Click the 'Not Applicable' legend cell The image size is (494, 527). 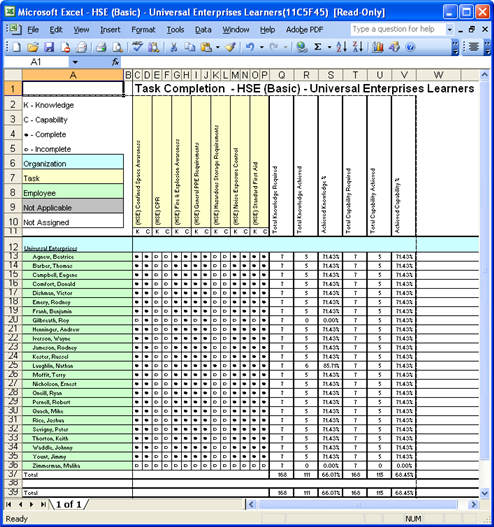coord(73,206)
